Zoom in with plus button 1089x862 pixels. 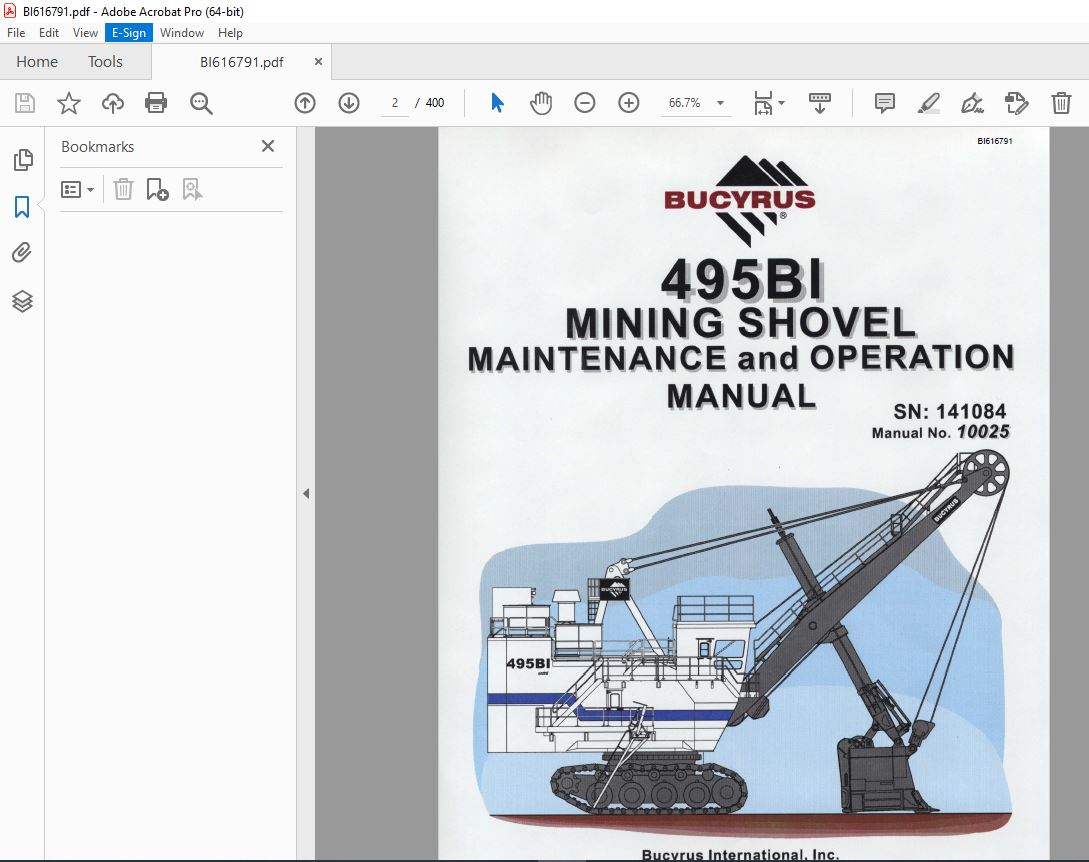pos(629,103)
